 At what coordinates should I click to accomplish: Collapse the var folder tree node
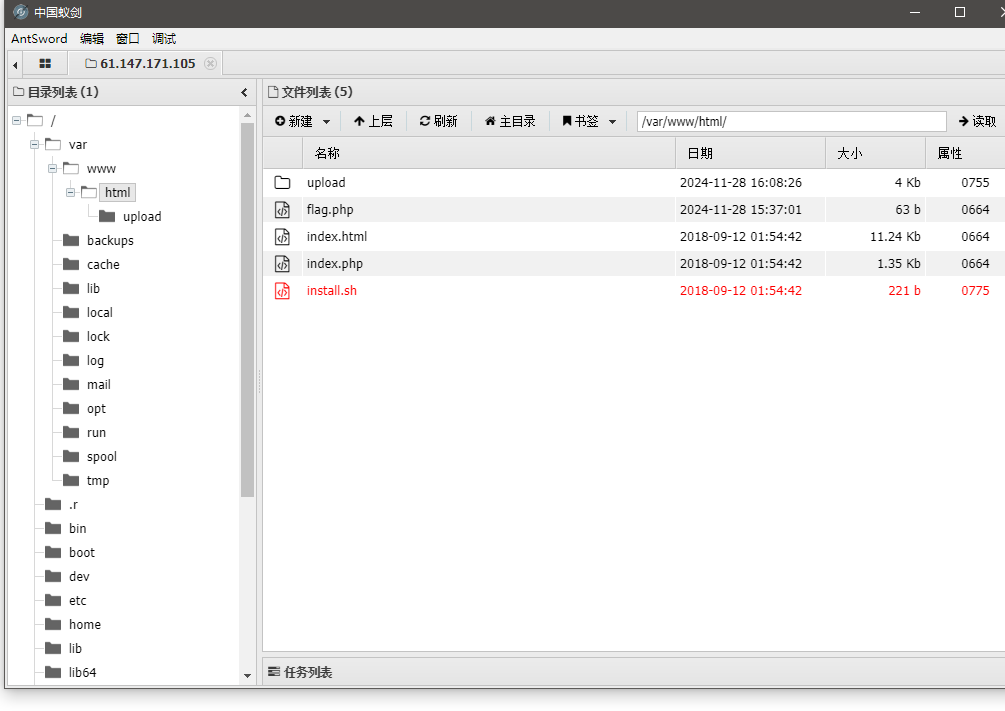[x=34, y=144]
